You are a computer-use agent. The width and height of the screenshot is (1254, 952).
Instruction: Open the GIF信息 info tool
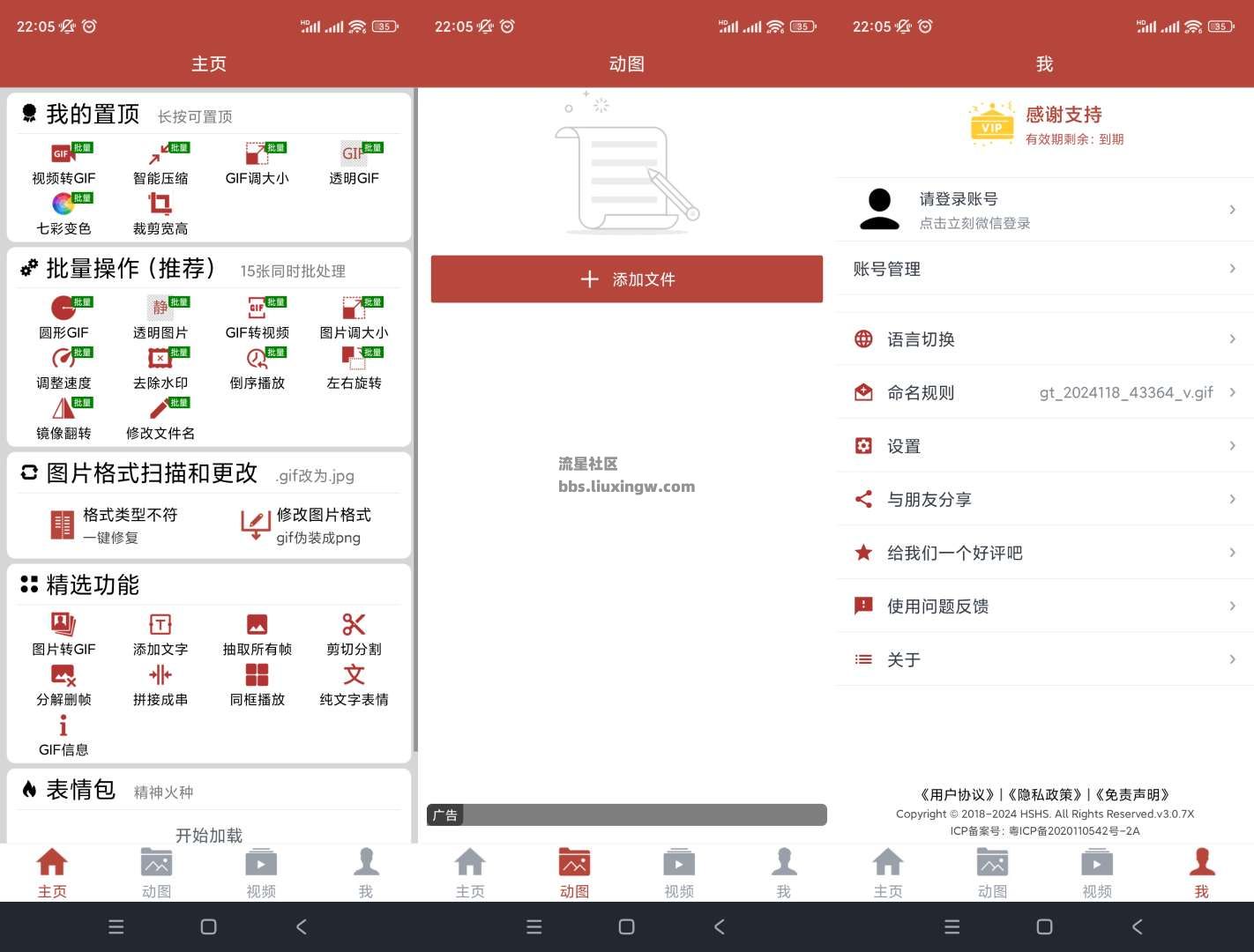click(63, 735)
